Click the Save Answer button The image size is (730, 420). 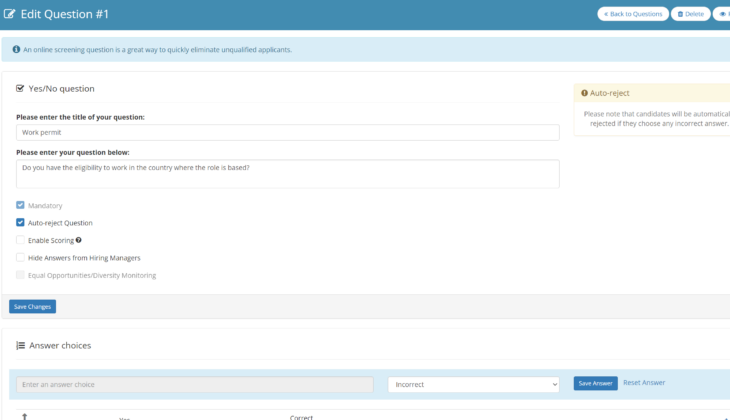[595, 383]
